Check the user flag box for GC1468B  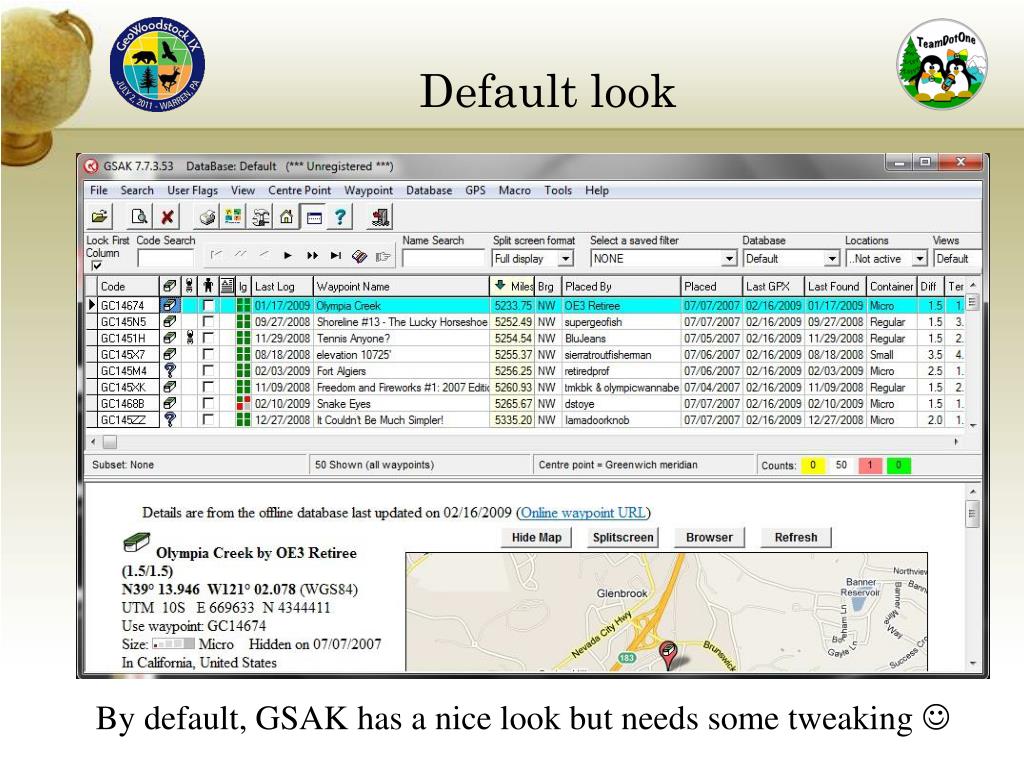208,403
